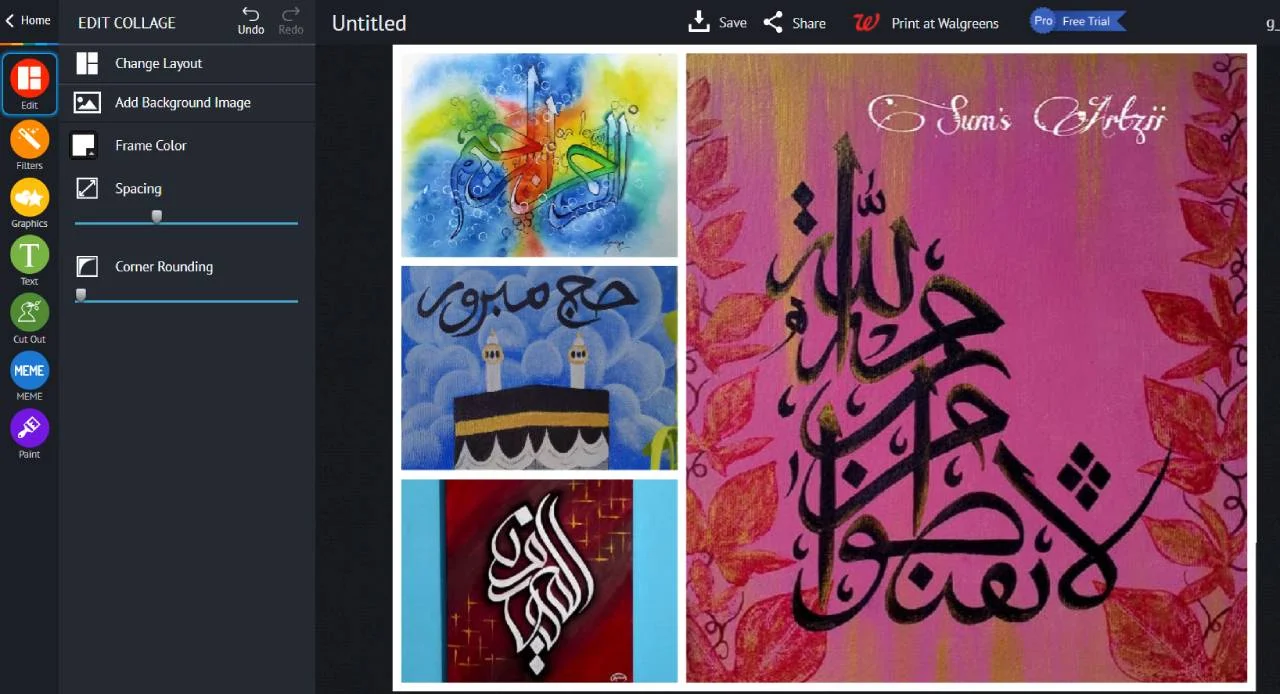The height and width of the screenshot is (694, 1280).
Task: Share the collage
Action: (x=794, y=22)
